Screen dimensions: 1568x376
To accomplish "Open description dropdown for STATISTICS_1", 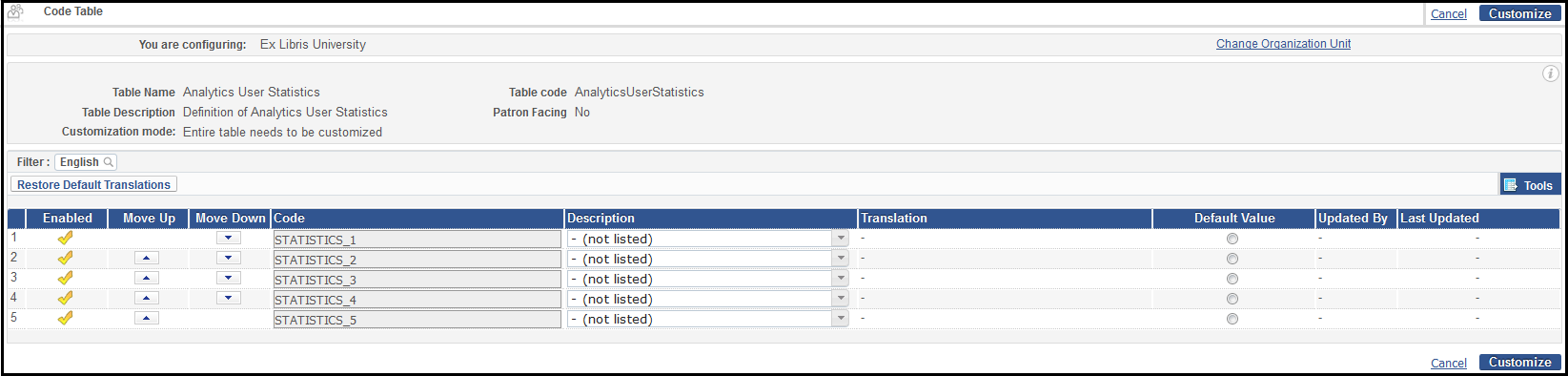I will click(708, 239).
